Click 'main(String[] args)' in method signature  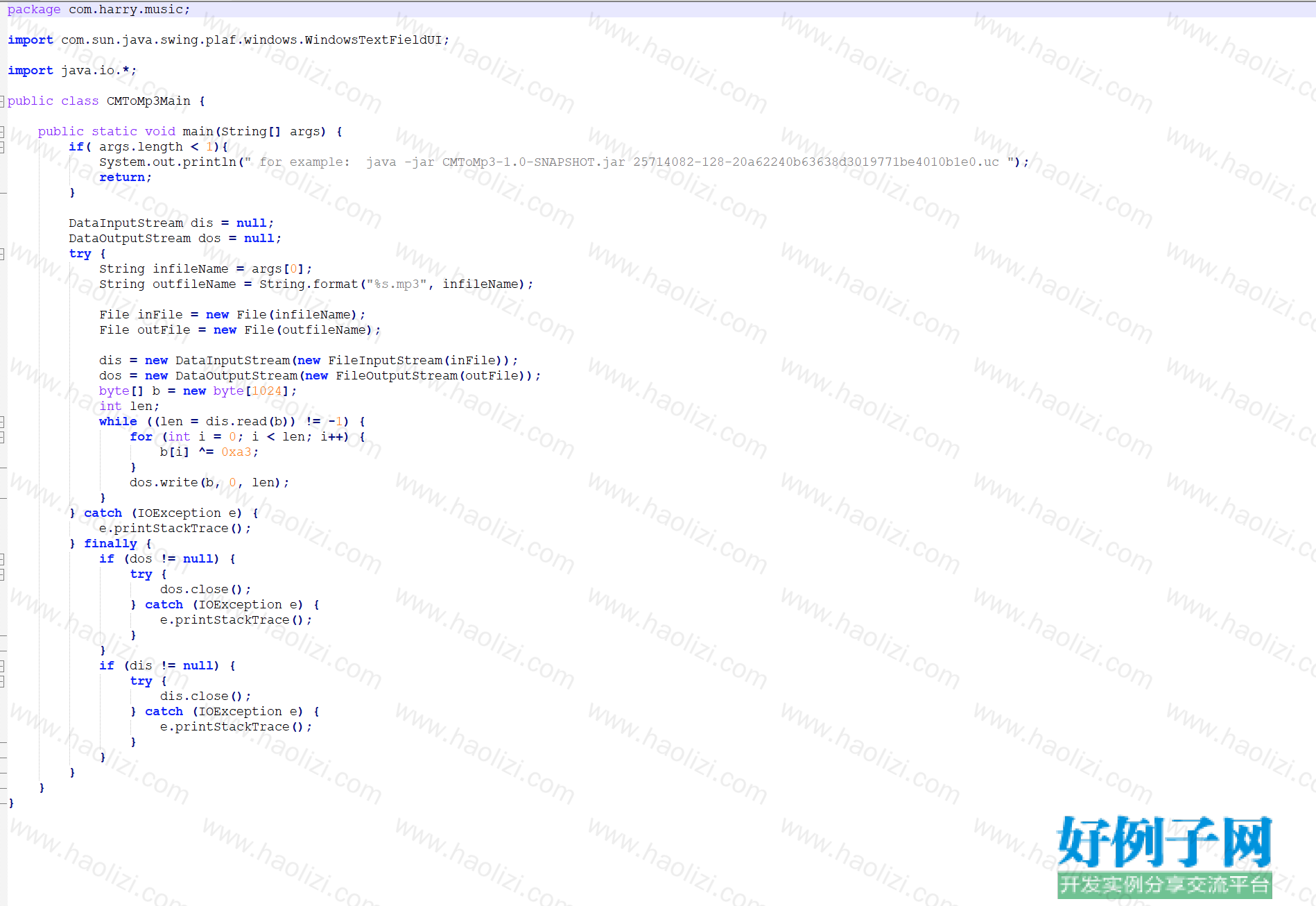click(254, 132)
